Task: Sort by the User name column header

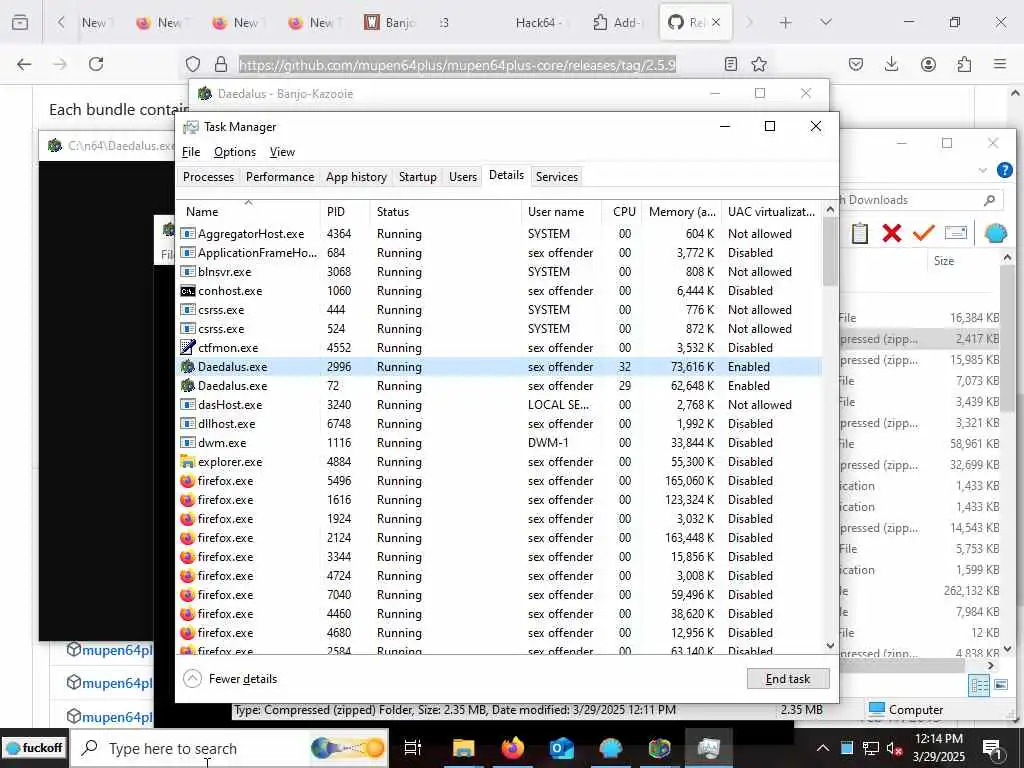Action: (x=561, y=212)
